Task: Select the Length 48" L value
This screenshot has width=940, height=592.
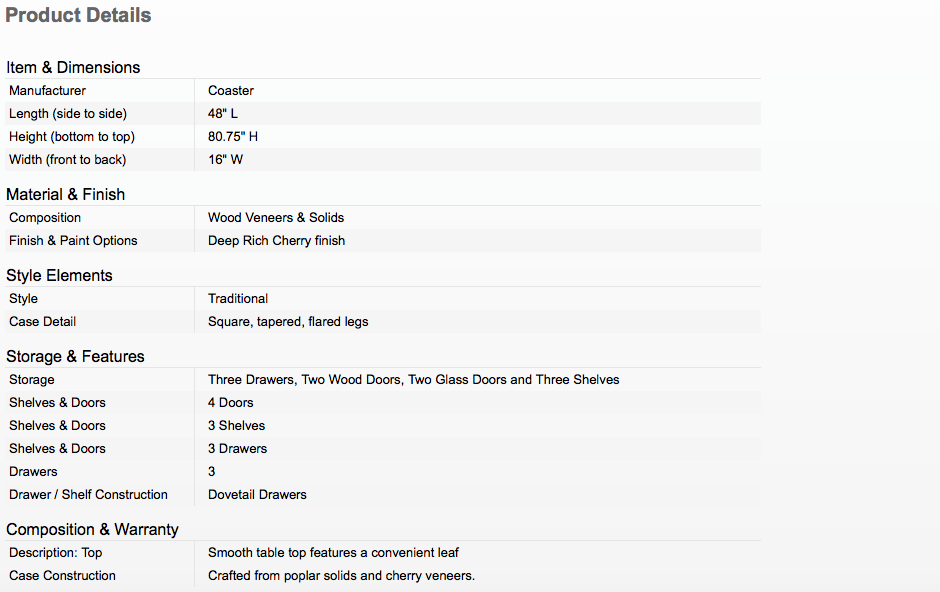Action: click(223, 113)
